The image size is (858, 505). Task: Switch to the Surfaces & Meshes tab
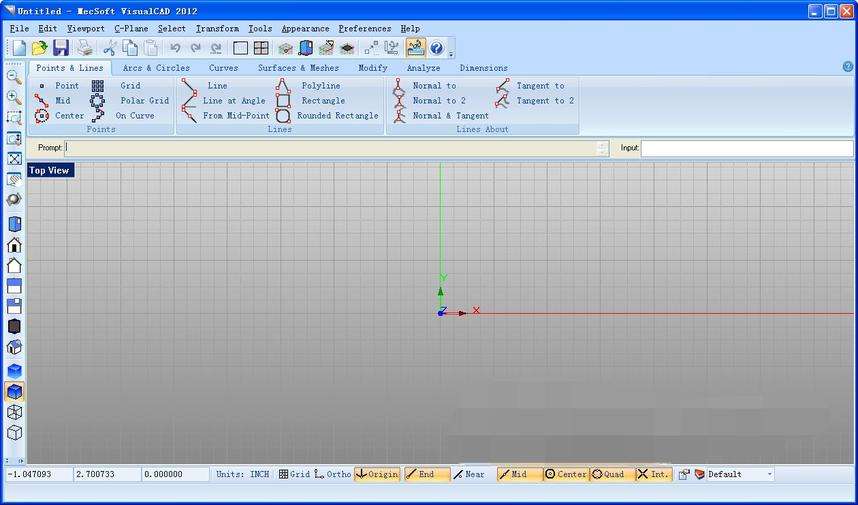[x=298, y=68]
